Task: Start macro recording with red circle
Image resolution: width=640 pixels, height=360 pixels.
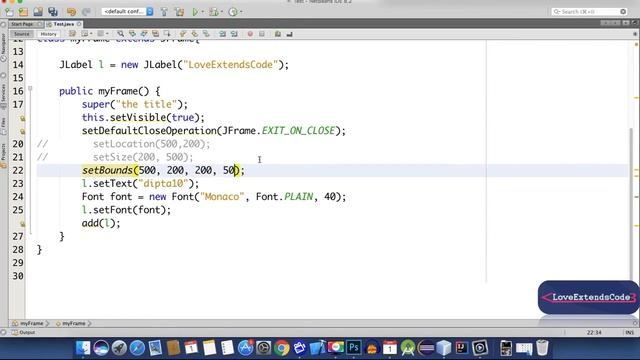Action: coord(250,34)
